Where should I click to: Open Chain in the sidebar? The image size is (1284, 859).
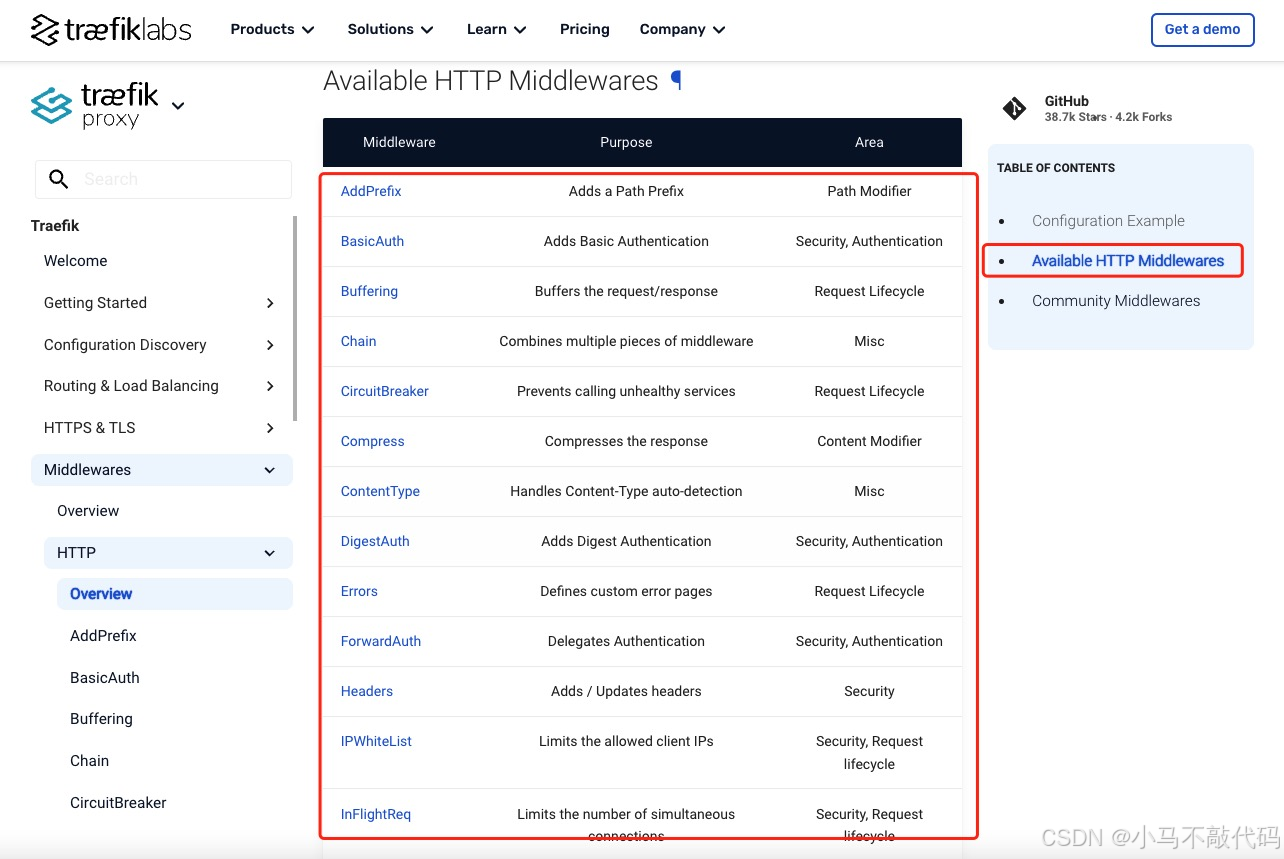pyautogui.click(x=89, y=761)
